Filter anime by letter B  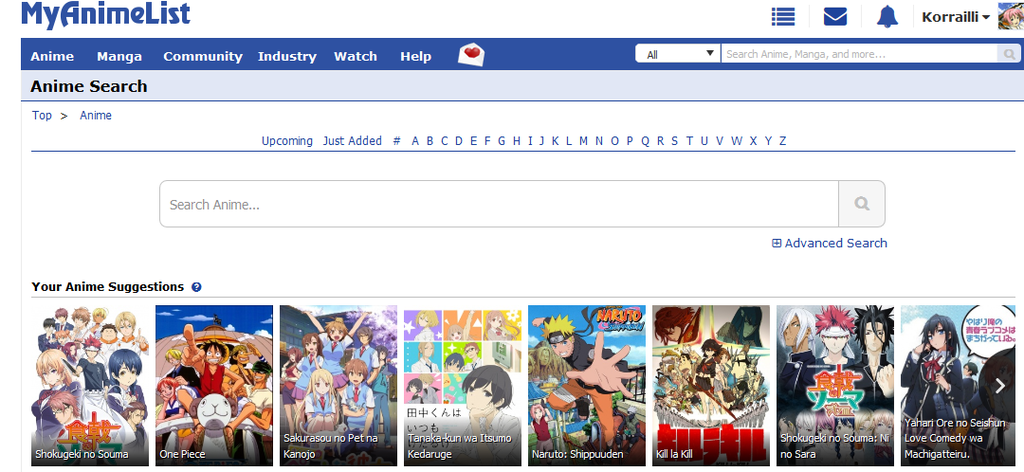[x=430, y=140]
